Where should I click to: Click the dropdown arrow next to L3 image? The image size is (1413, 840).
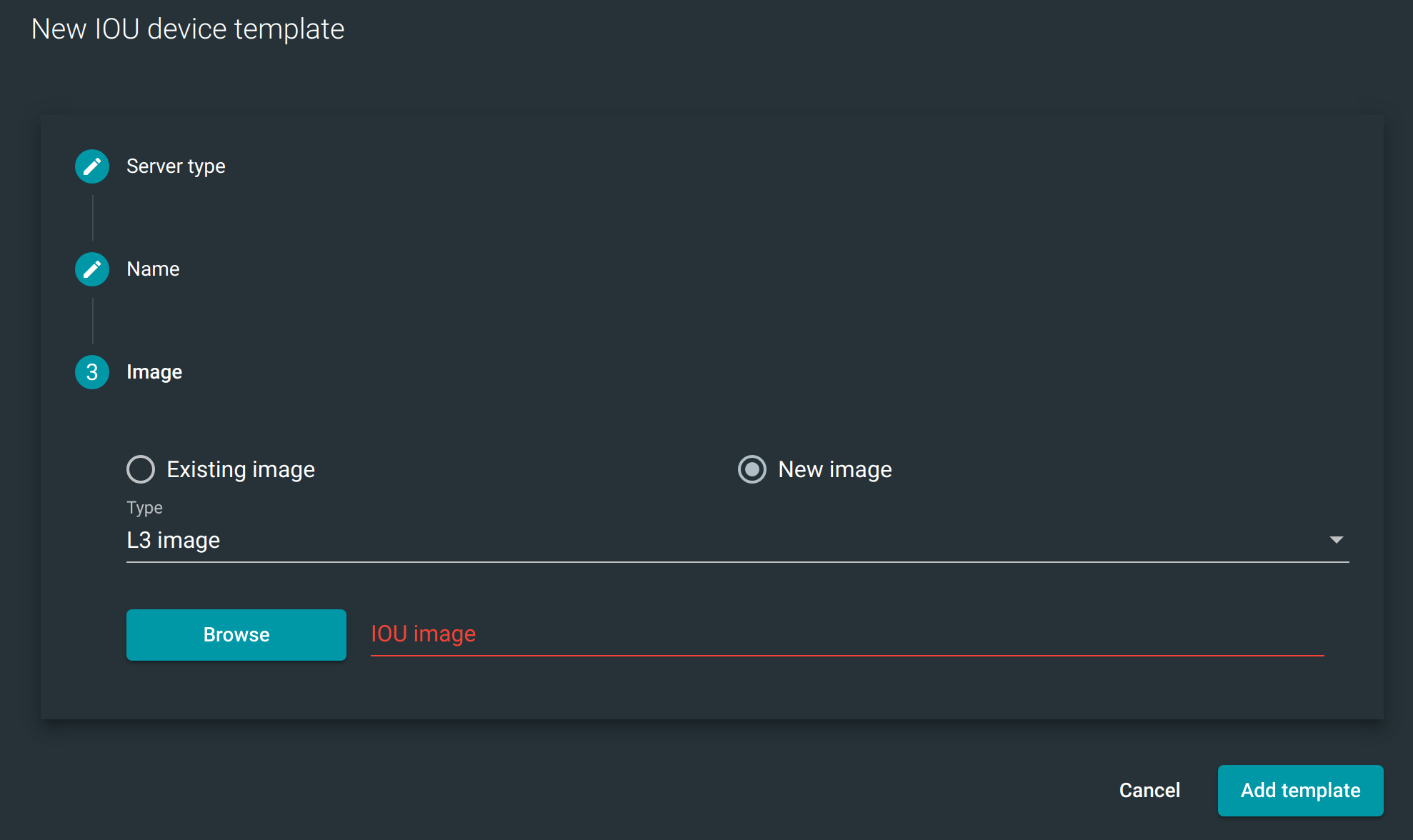pos(1336,540)
